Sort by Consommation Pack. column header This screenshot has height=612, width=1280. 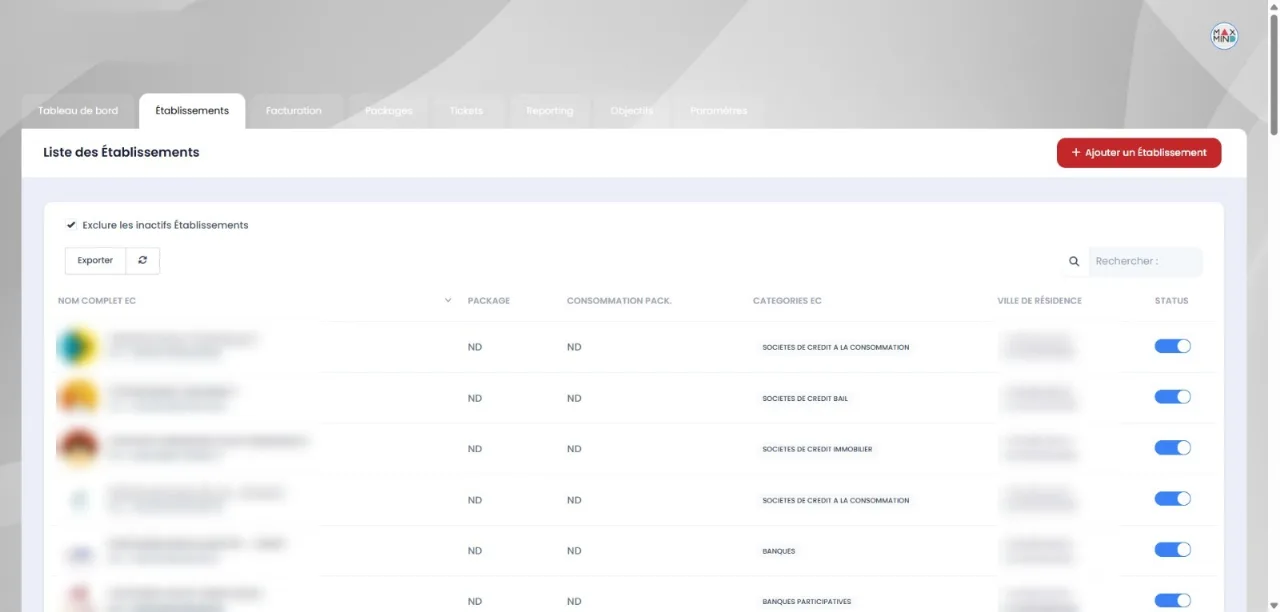pyautogui.click(x=619, y=301)
